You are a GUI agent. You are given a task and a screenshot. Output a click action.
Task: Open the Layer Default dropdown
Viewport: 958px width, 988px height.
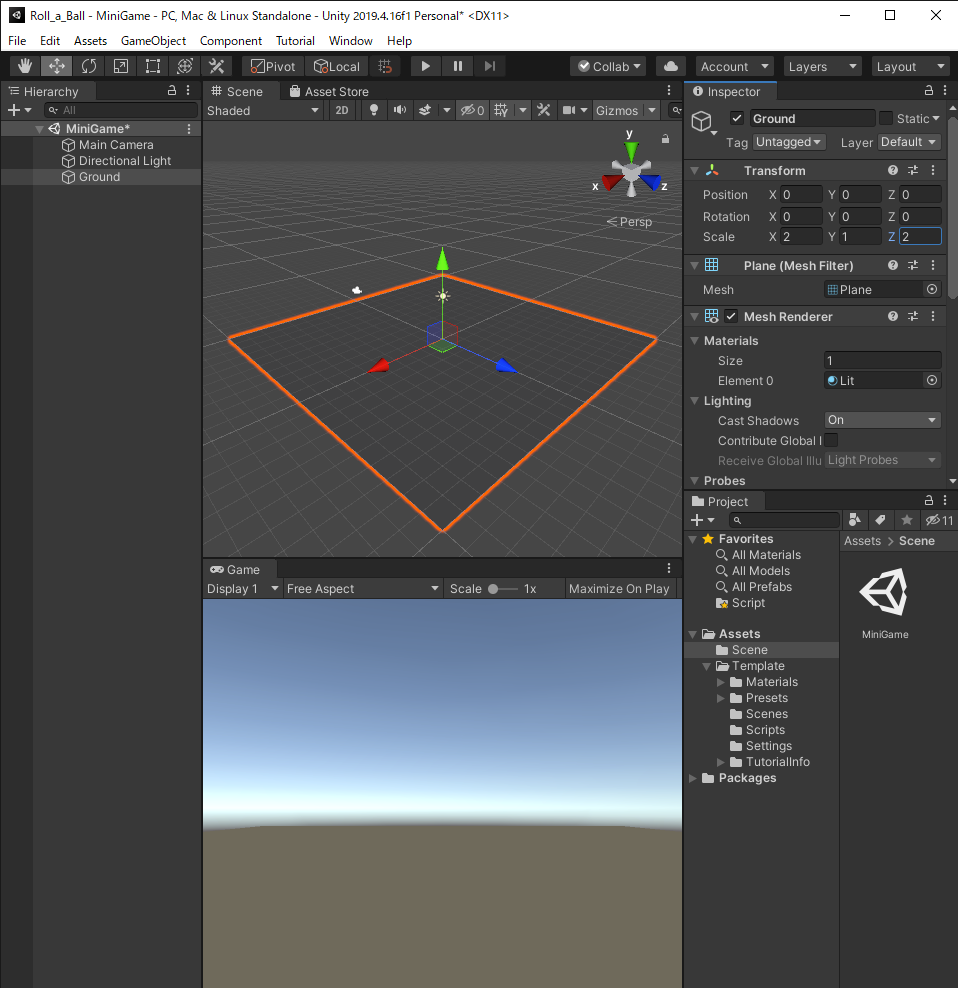tap(909, 142)
